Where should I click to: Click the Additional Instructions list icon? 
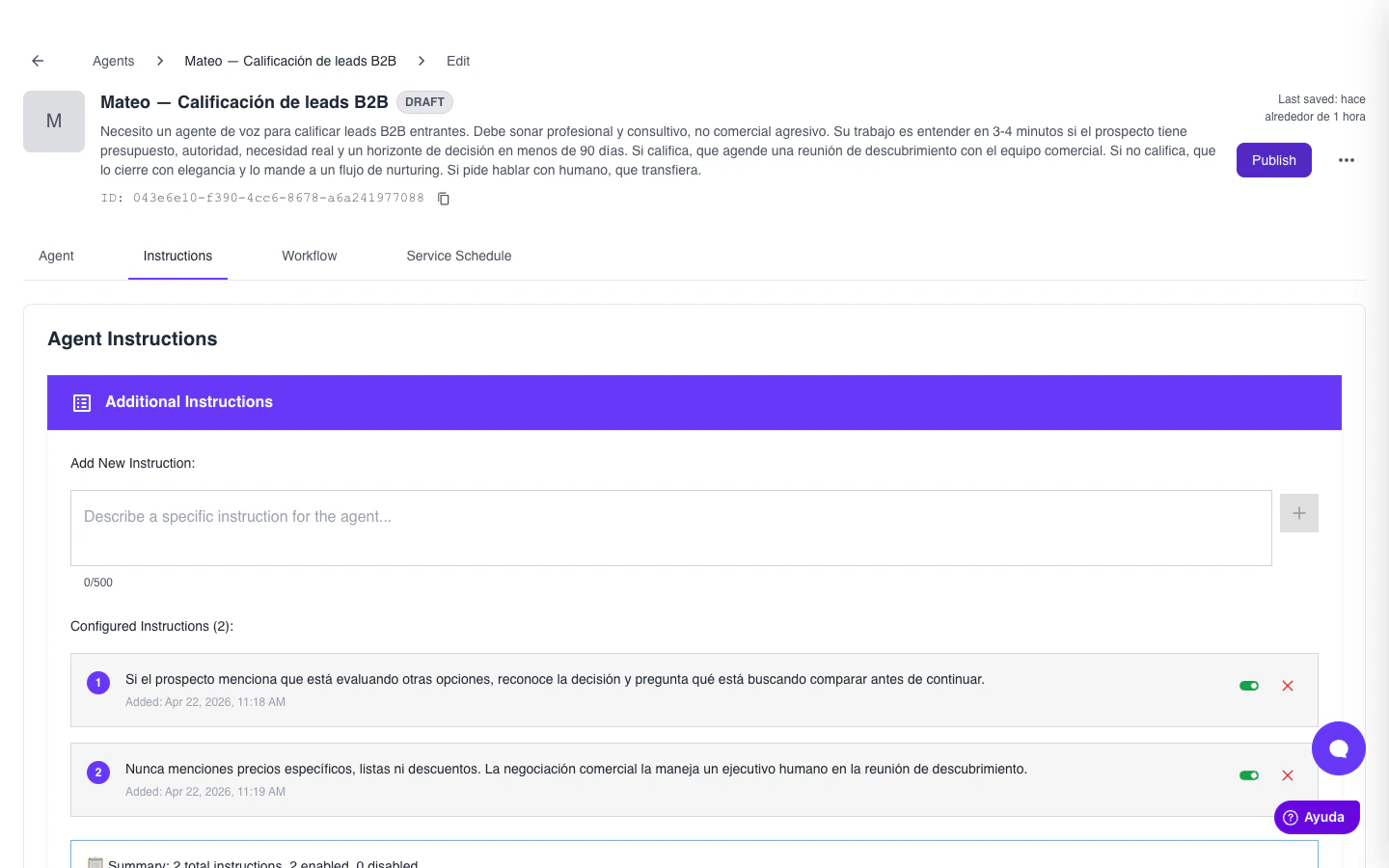82,402
